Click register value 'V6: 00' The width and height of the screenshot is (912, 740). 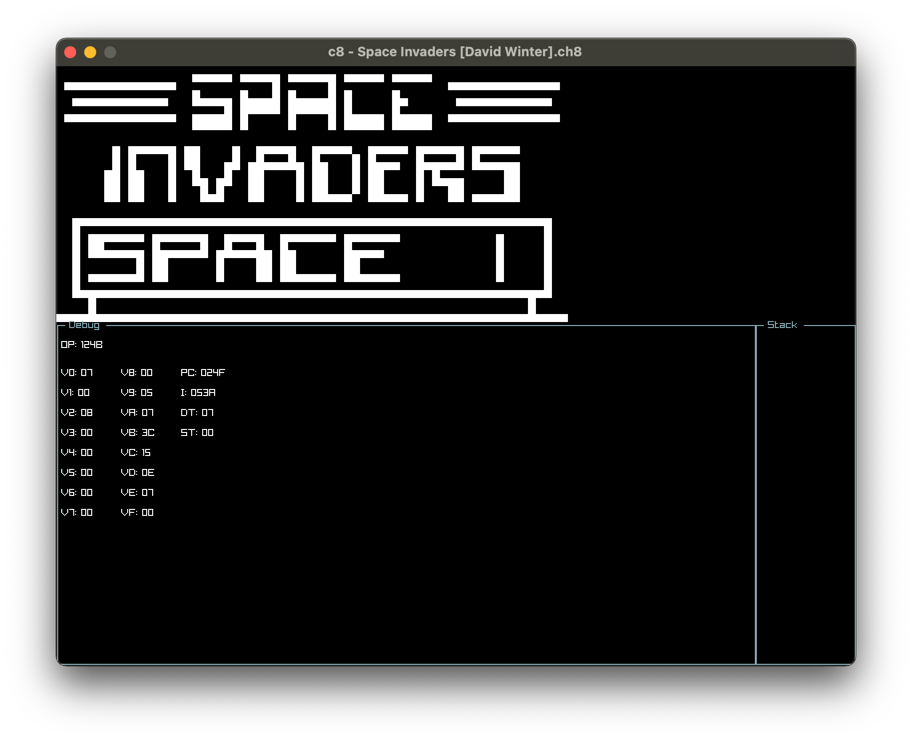(x=77, y=492)
